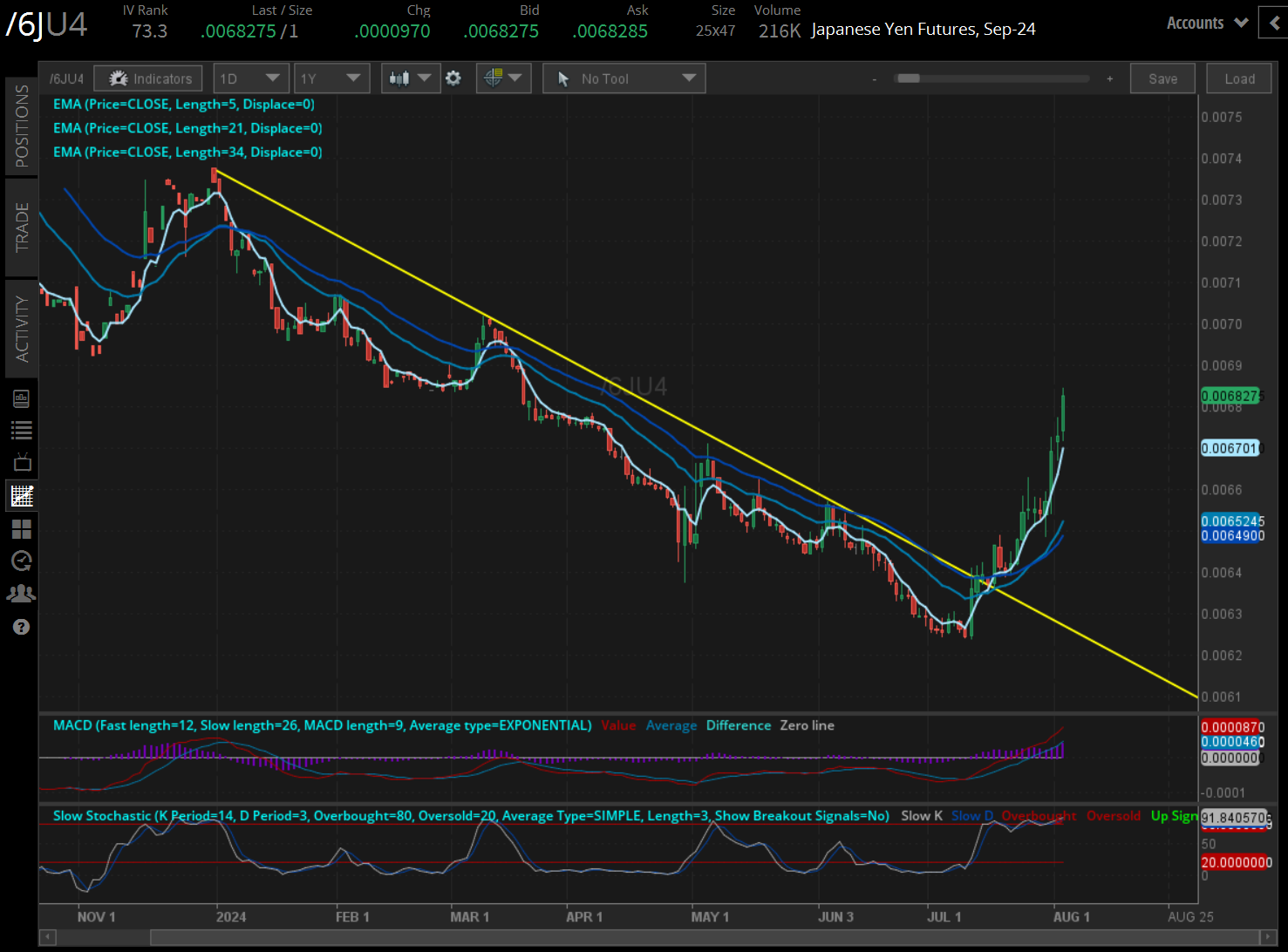Click the Save button
This screenshot has height=952, width=1288.
pyautogui.click(x=1162, y=78)
